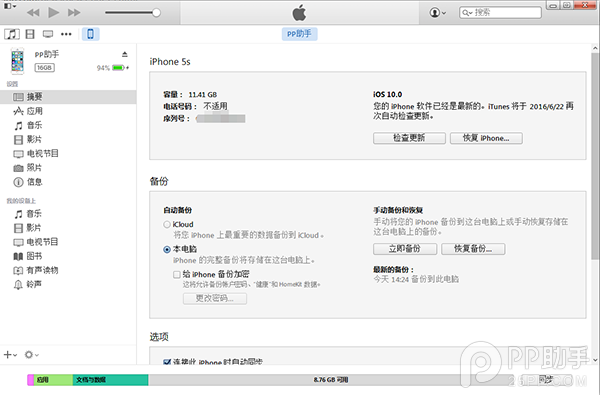600x395 pixels.
Task: Click the rewind previous track button
Action: click(33, 13)
